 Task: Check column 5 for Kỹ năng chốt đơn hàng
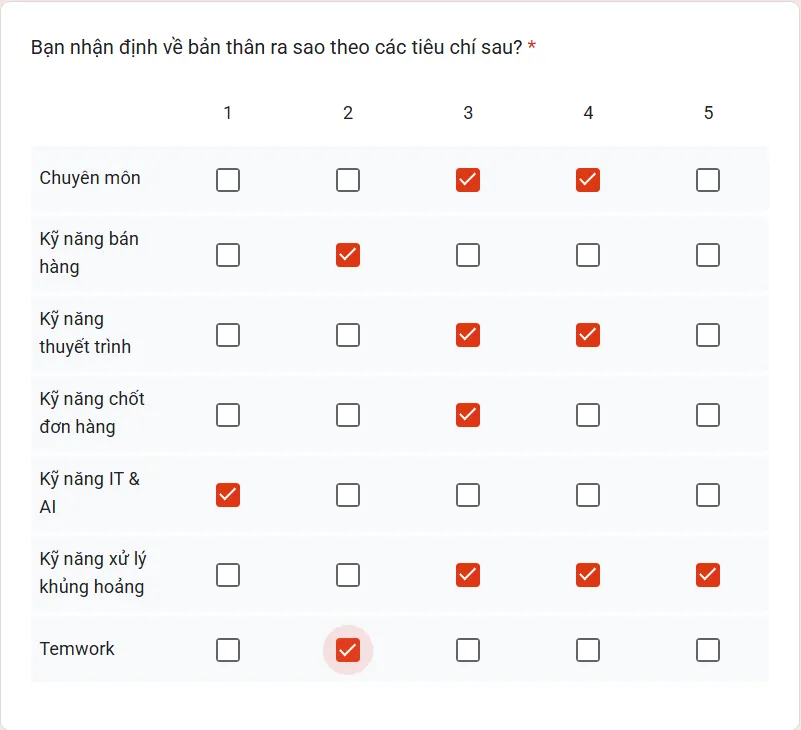[708, 415]
